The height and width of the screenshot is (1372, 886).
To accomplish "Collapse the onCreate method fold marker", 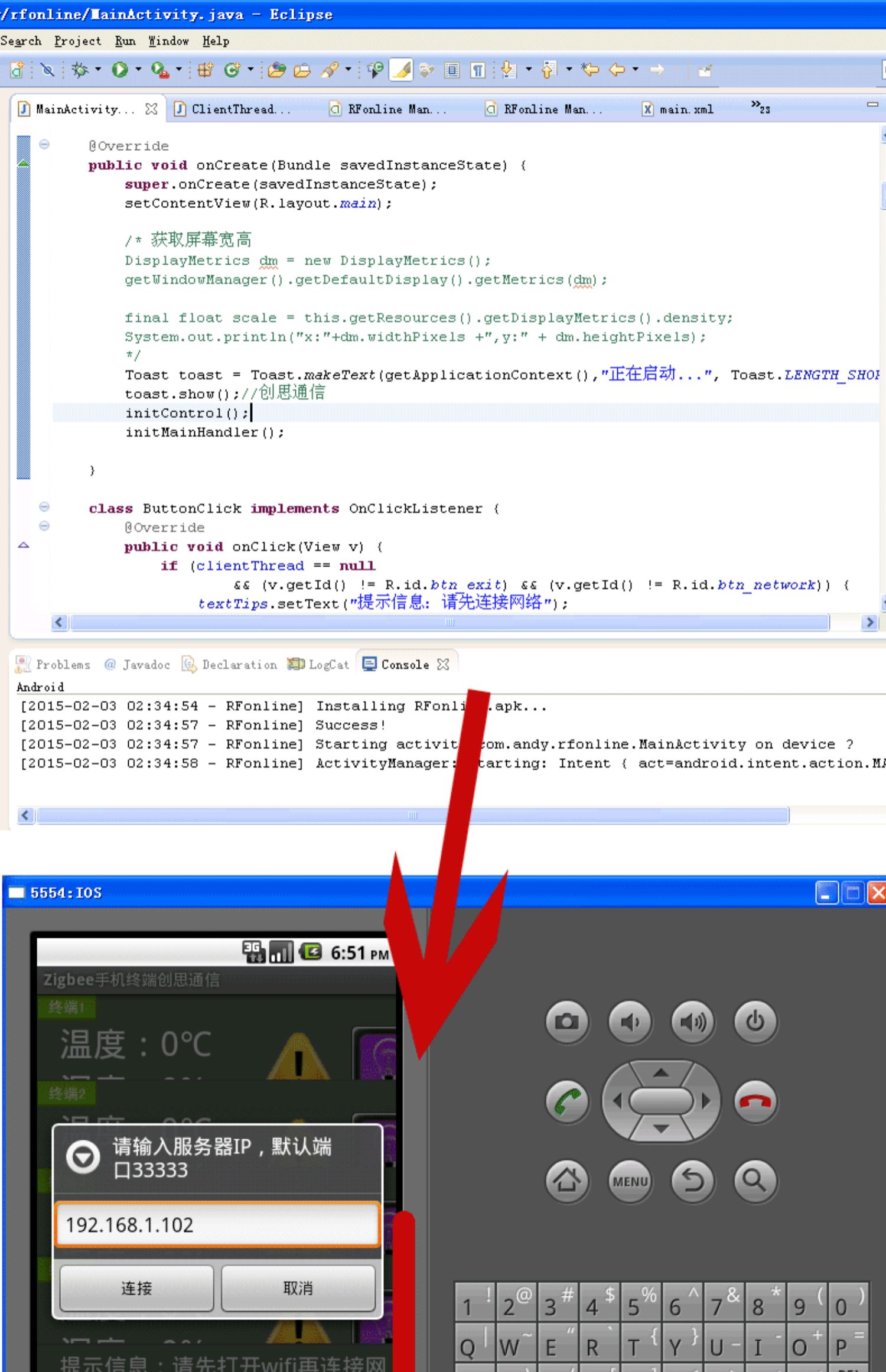I will (x=44, y=144).
